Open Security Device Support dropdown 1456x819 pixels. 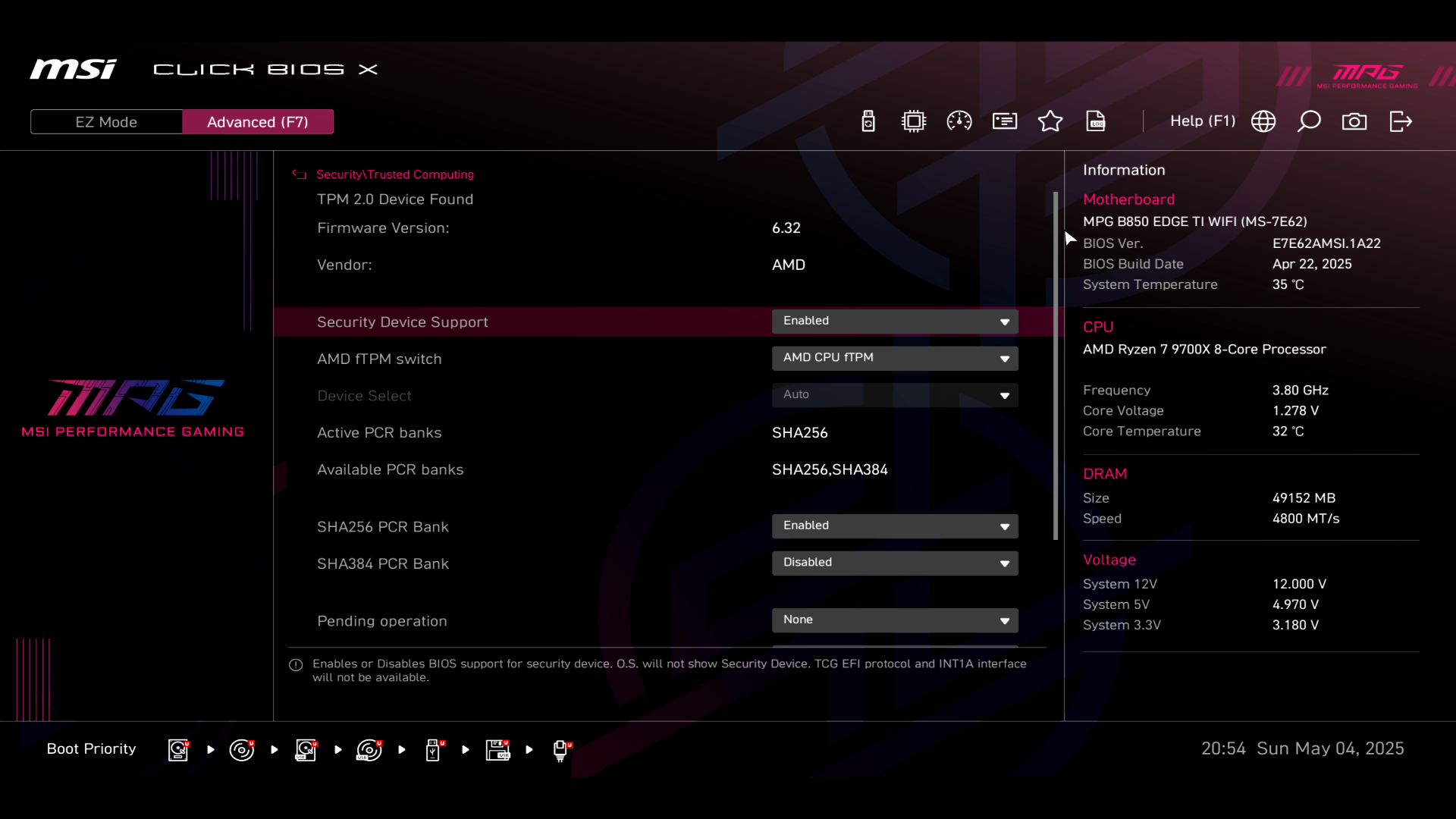(x=895, y=322)
